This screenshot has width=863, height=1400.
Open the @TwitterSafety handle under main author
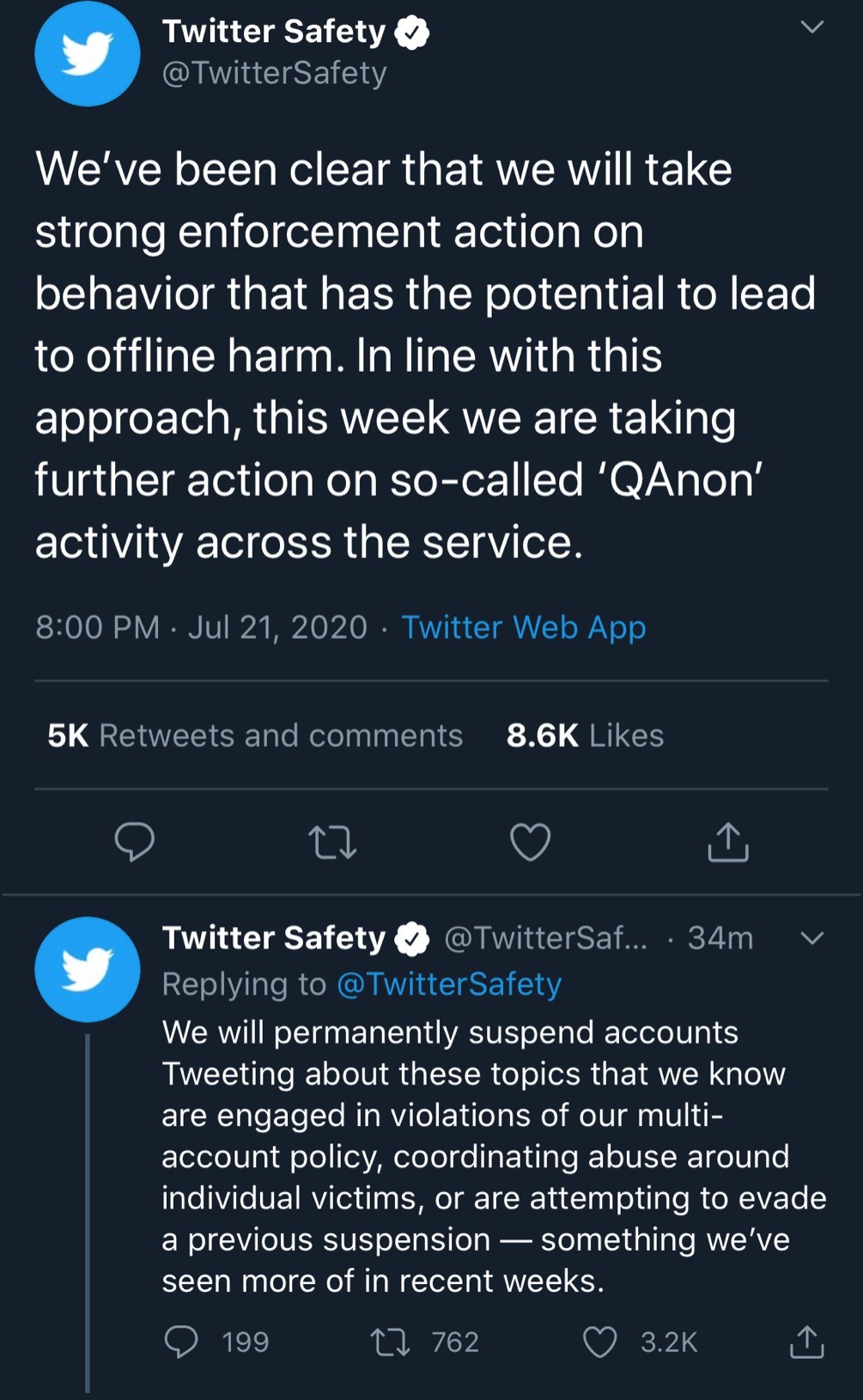(x=275, y=74)
